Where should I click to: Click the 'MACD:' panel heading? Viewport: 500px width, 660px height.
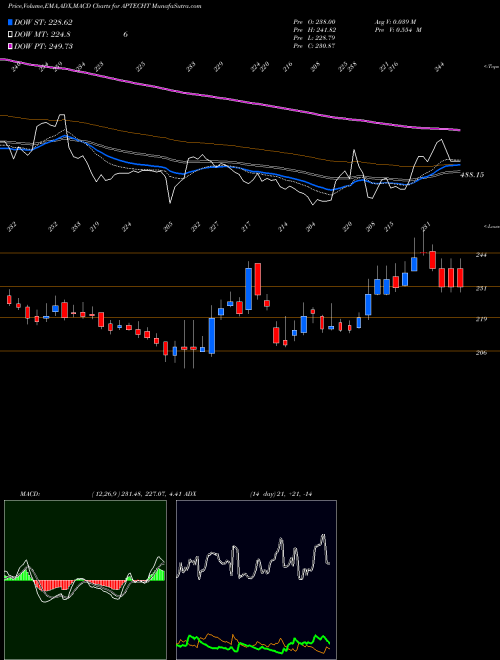click(x=30, y=494)
